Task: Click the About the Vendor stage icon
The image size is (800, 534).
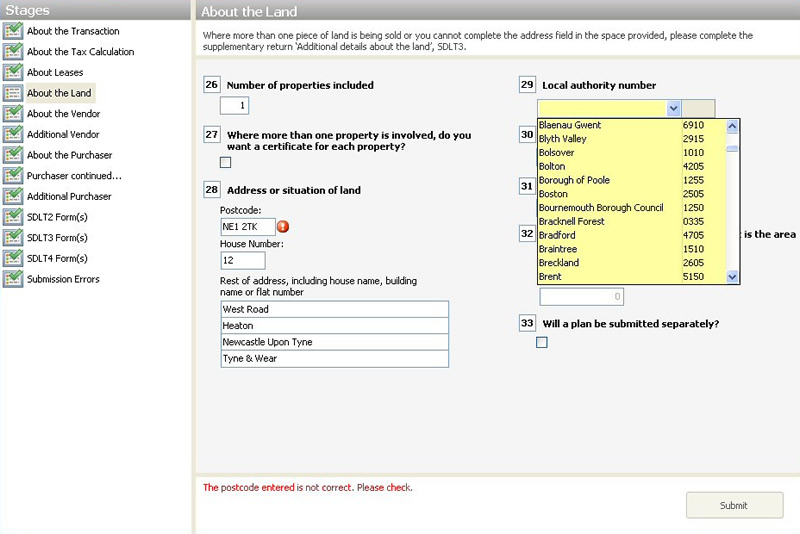Action: point(13,114)
